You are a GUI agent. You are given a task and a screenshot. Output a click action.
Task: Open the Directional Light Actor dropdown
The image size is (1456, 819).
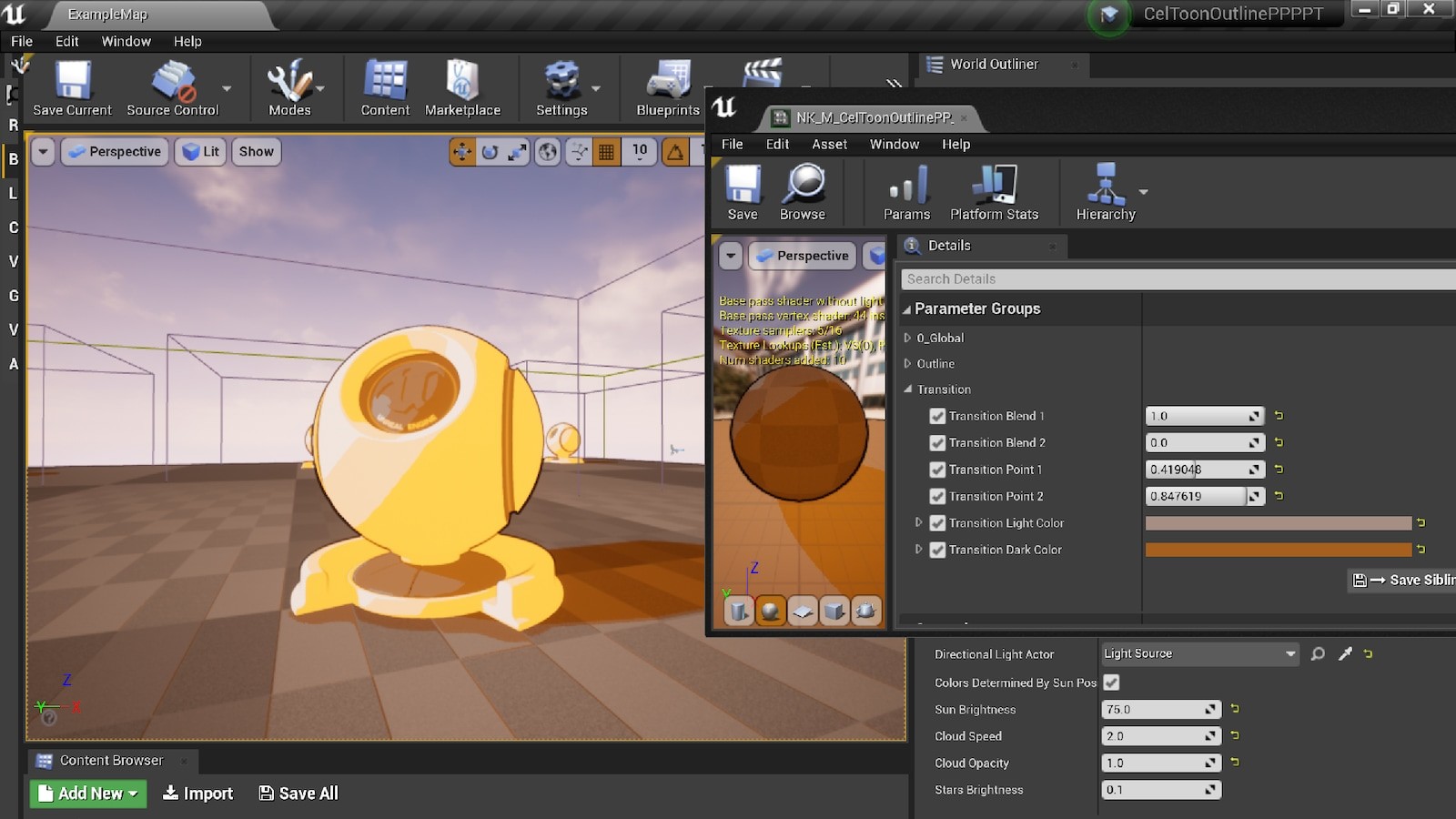[x=1291, y=653]
